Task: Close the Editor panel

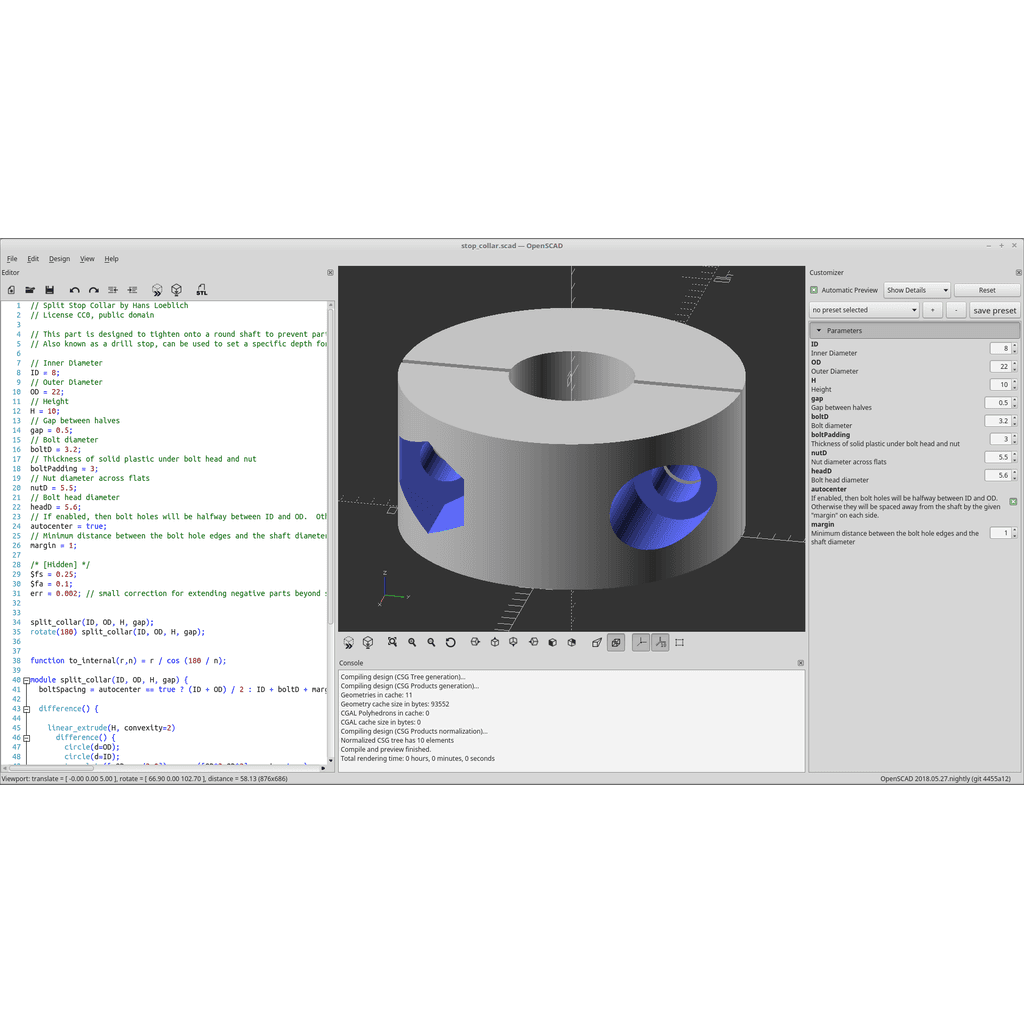Action: [x=330, y=272]
